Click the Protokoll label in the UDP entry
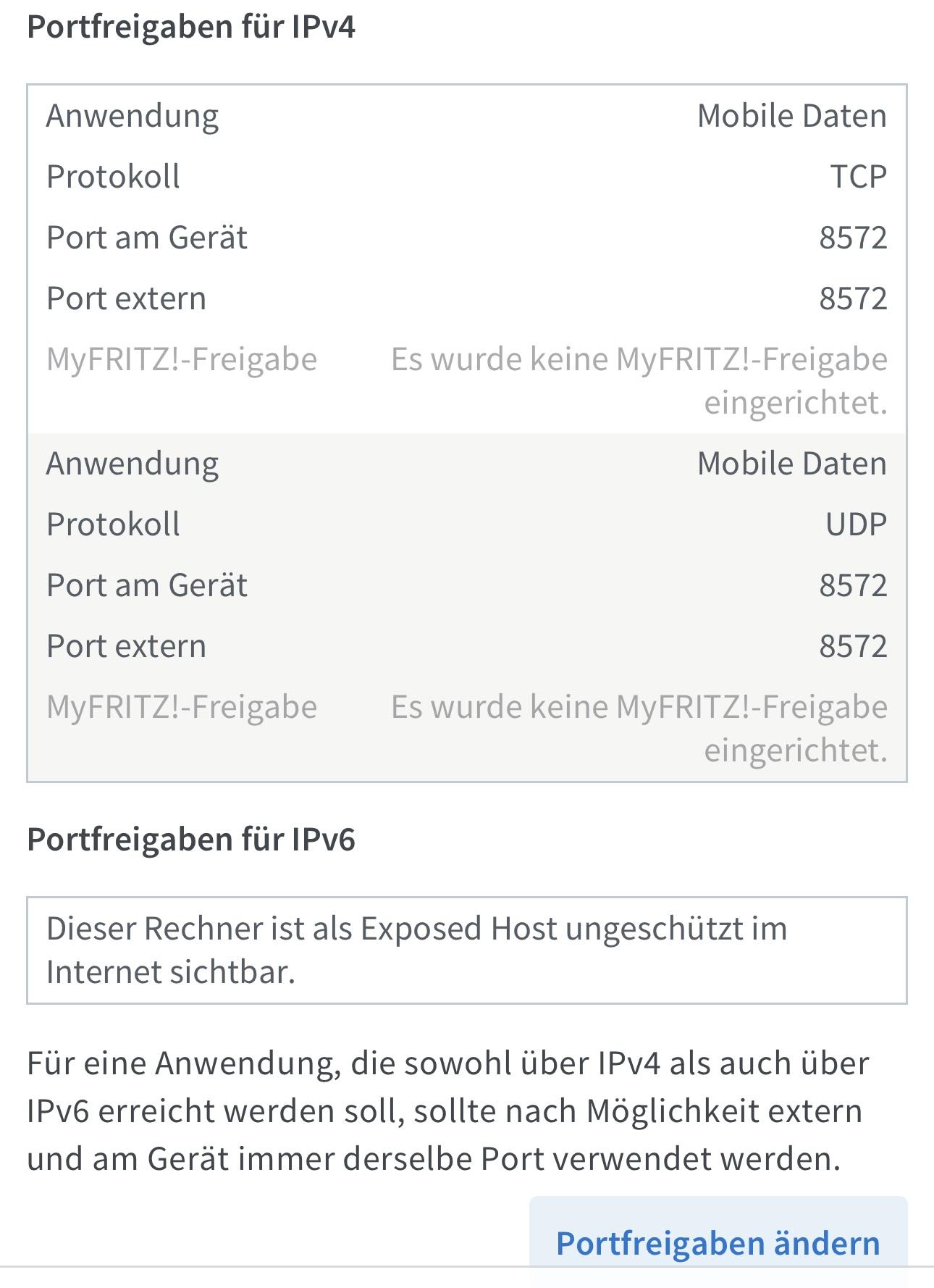Screen dimensions: 934x1288 pyautogui.click(x=113, y=524)
